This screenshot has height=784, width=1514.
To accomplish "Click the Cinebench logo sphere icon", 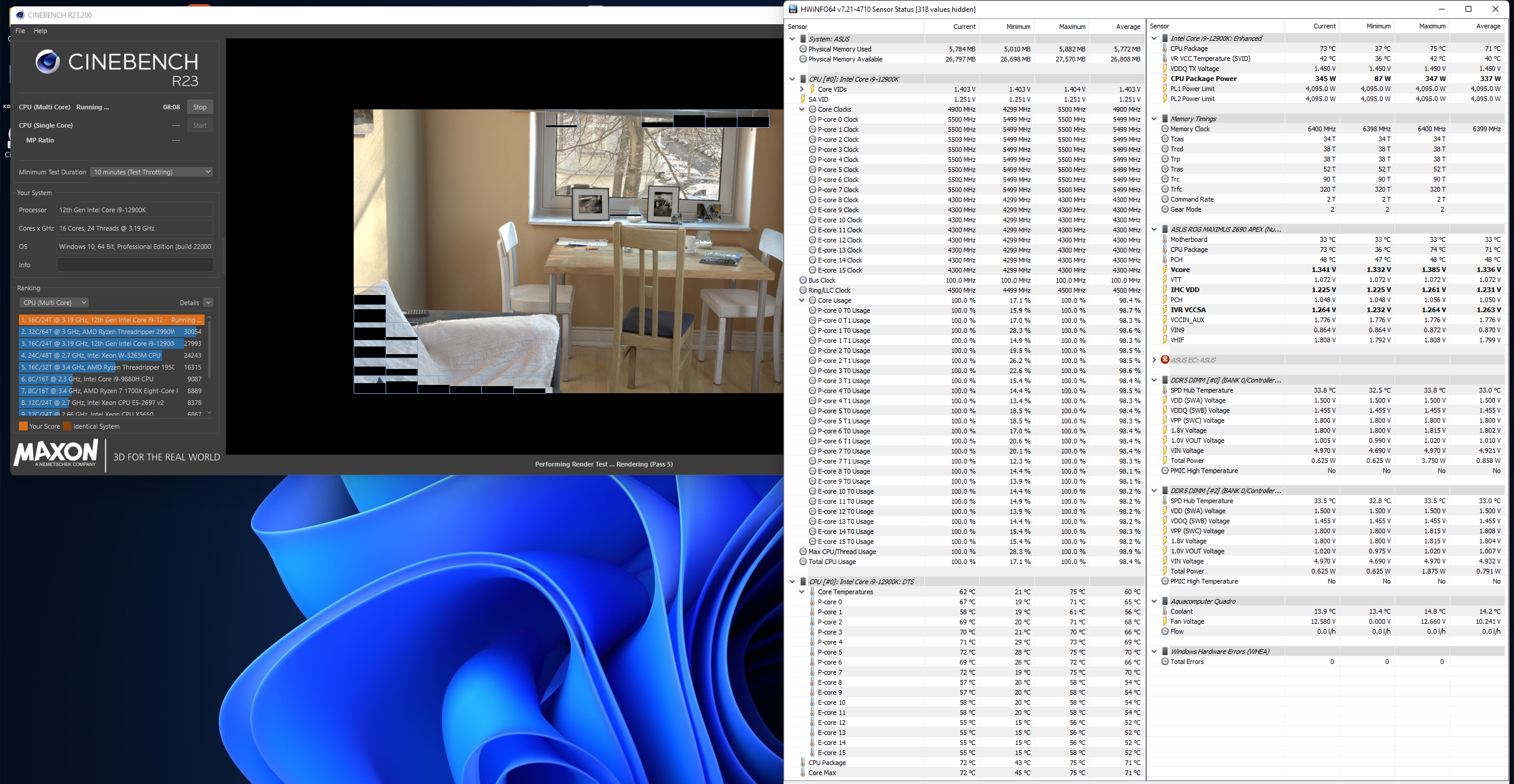I will pyautogui.click(x=47, y=61).
